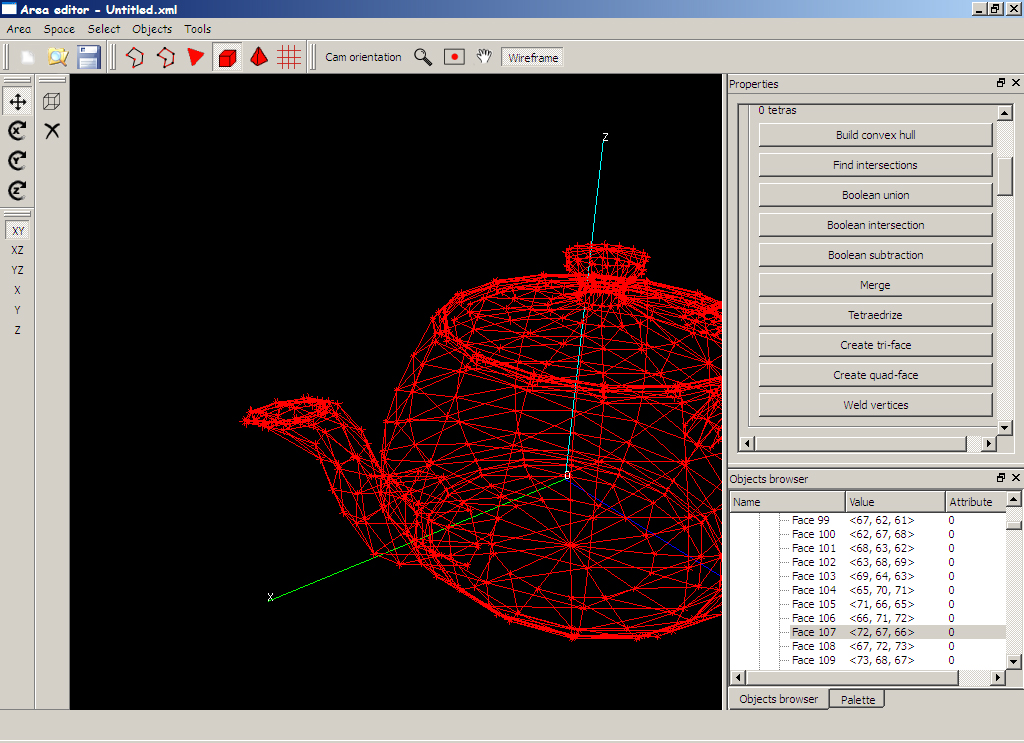Float the Objects browser panel
The height and width of the screenshot is (743, 1024).
pyautogui.click(x=1001, y=479)
